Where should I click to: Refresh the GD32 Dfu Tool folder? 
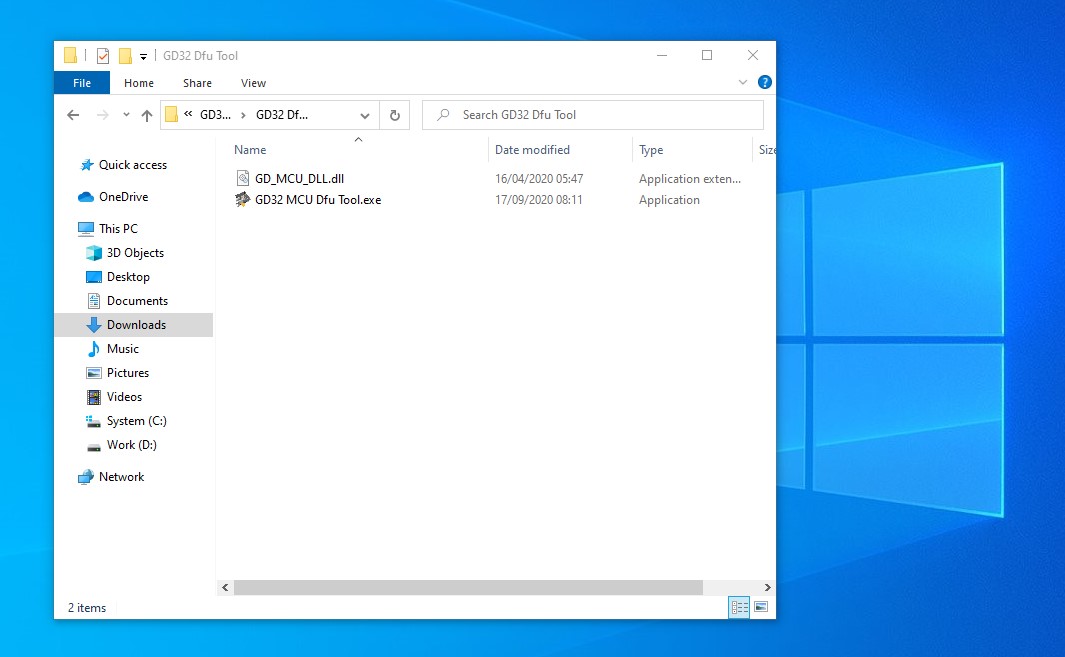click(x=395, y=116)
